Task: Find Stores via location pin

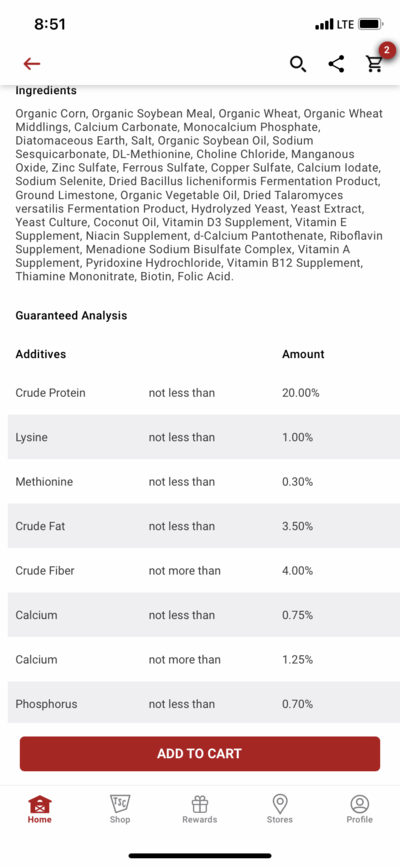Action: click(x=280, y=804)
